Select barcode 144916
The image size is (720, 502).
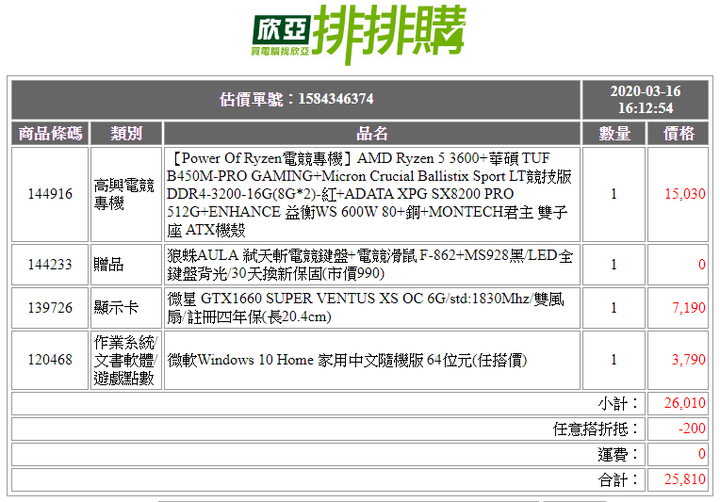[50, 194]
